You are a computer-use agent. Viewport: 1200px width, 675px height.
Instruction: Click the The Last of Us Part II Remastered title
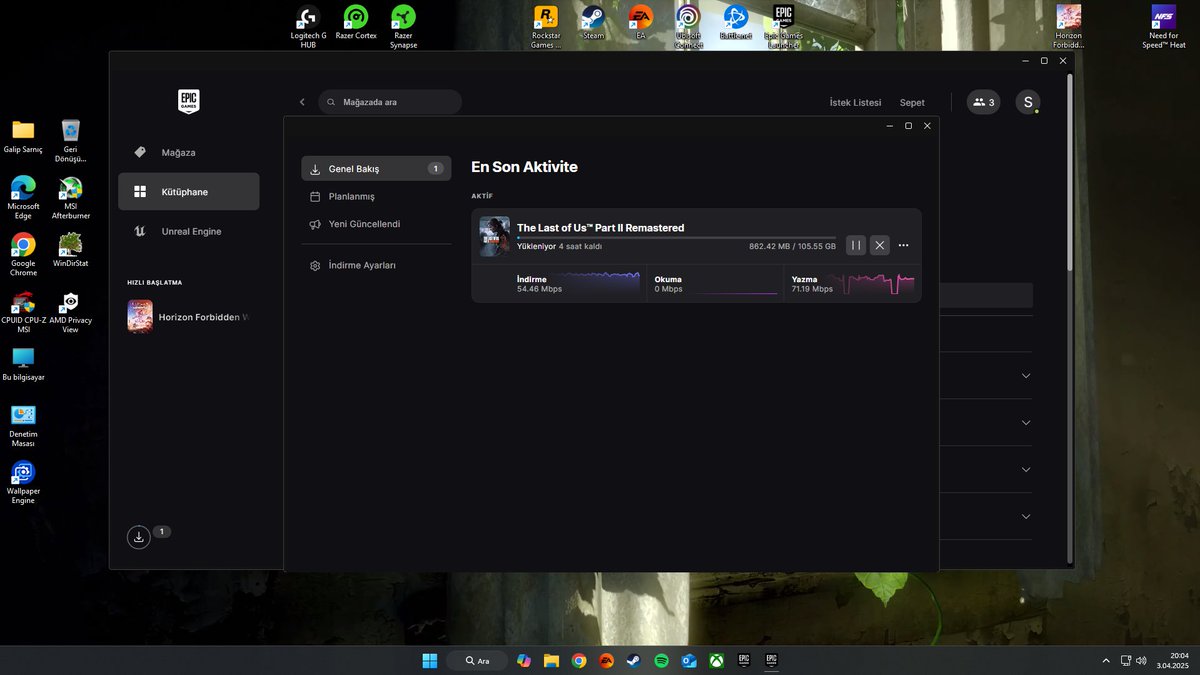click(600, 228)
